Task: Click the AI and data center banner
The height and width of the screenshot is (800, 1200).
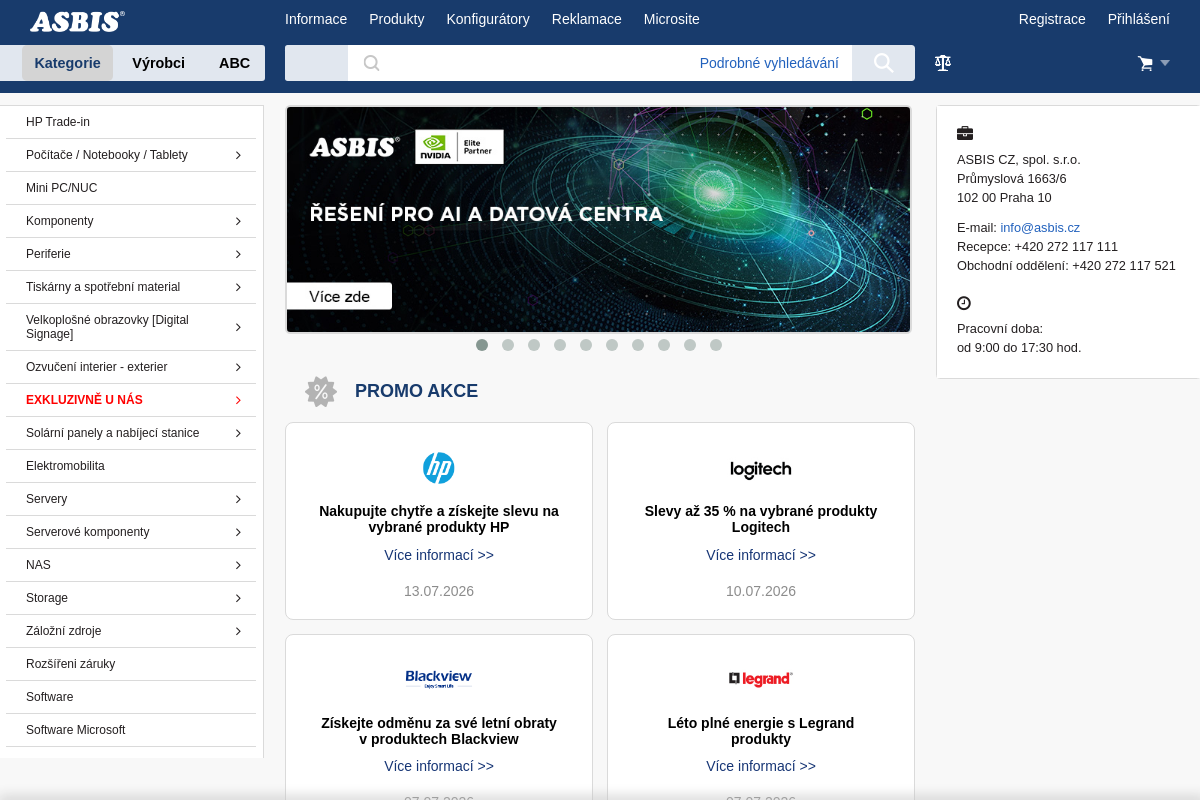Action: (598, 219)
